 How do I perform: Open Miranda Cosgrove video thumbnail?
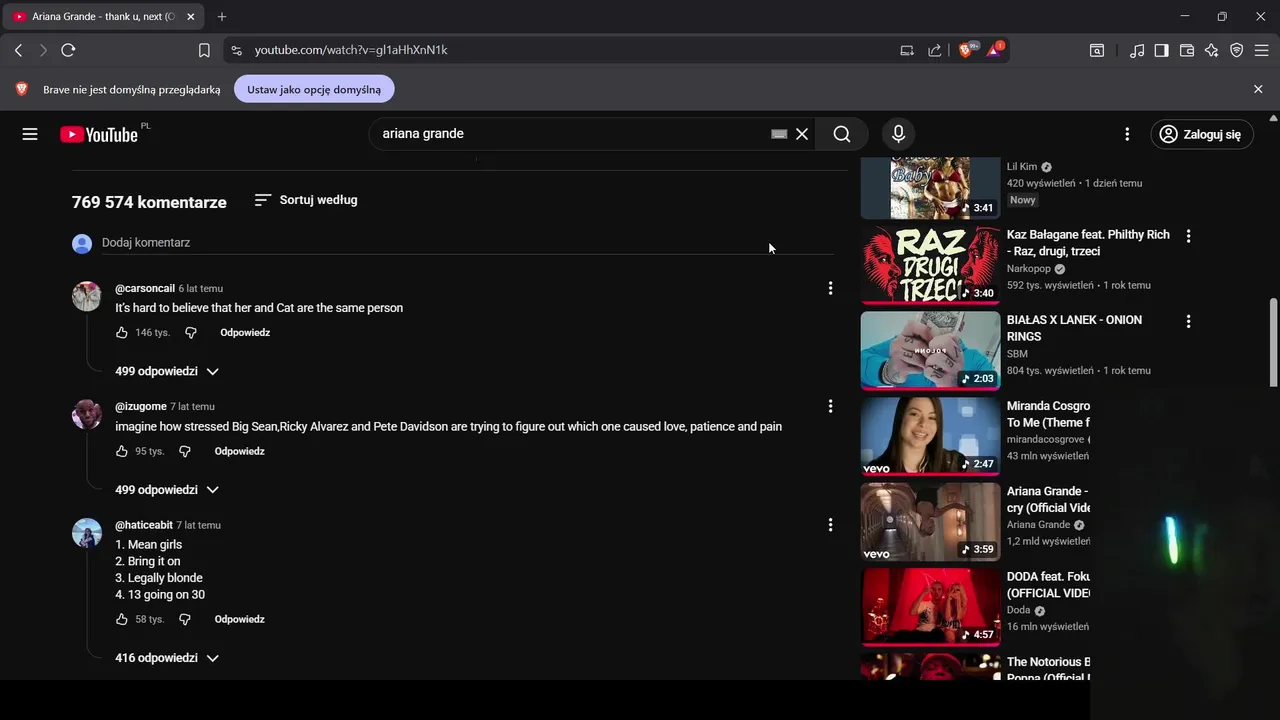pyautogui.click(x=930, y=436)
